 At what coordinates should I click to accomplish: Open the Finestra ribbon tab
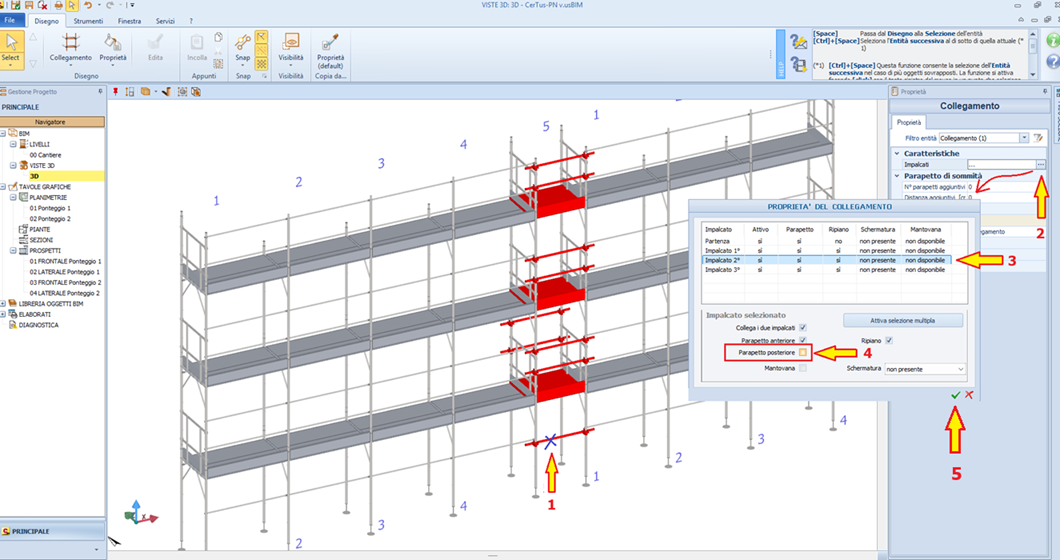[x=129, y=20]
